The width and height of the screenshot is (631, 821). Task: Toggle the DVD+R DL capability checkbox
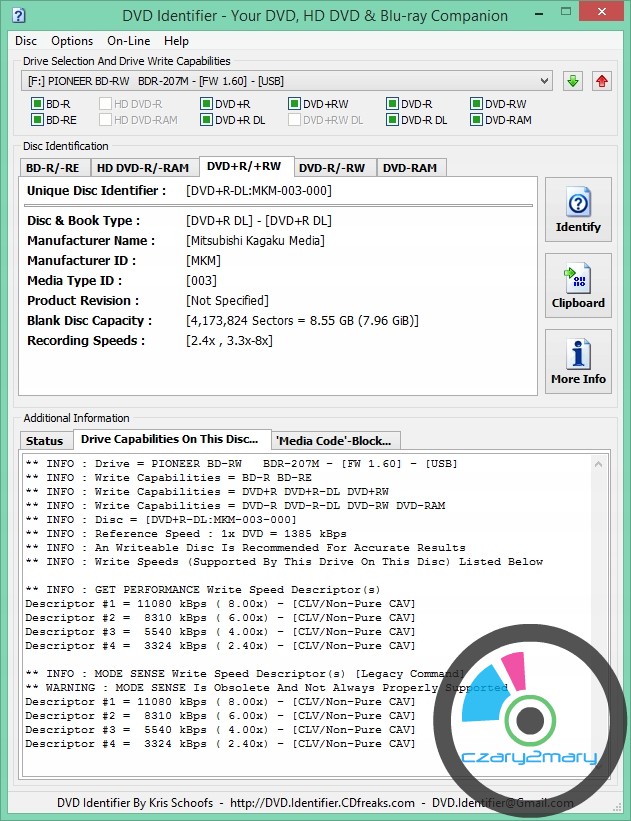206,120
